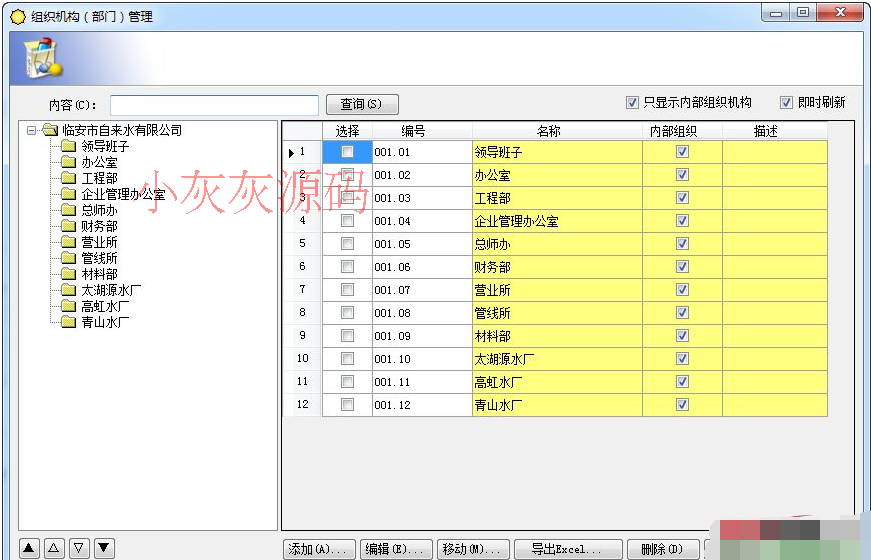Click the hollow down-arrow button
Screen dimensions: 871x560
point(79,548)
